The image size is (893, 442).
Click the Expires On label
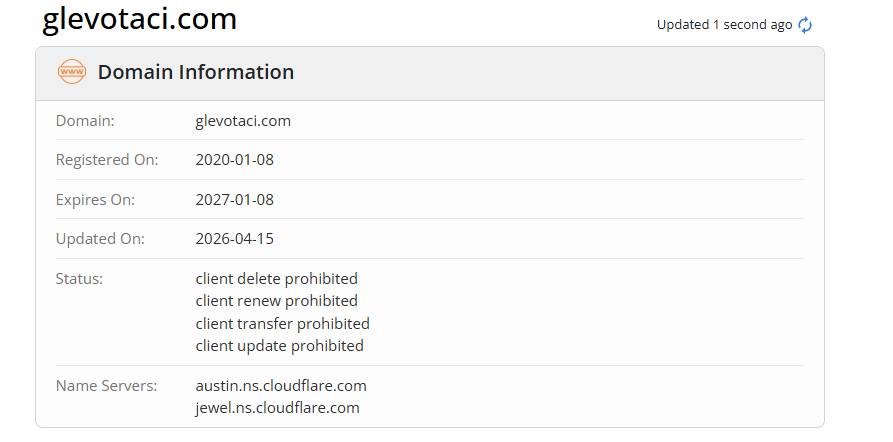[95, 199]
